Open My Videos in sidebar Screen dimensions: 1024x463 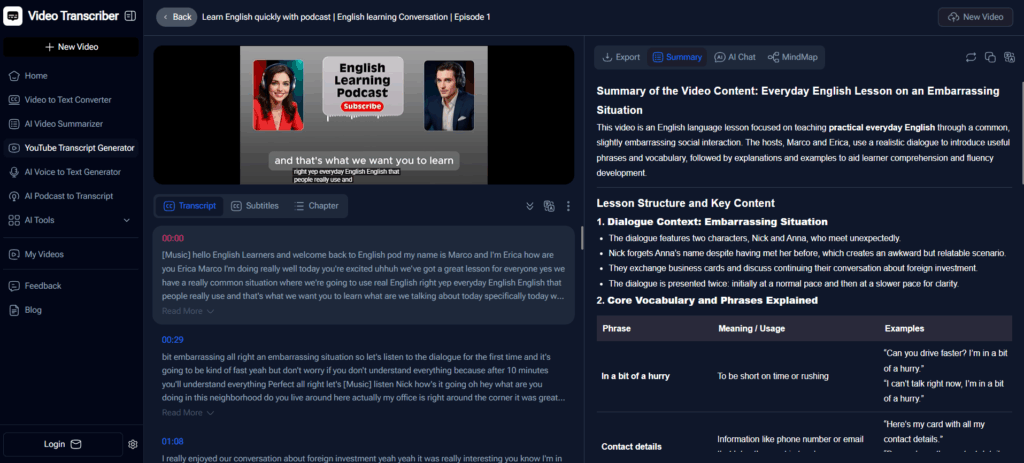point(71,254)
